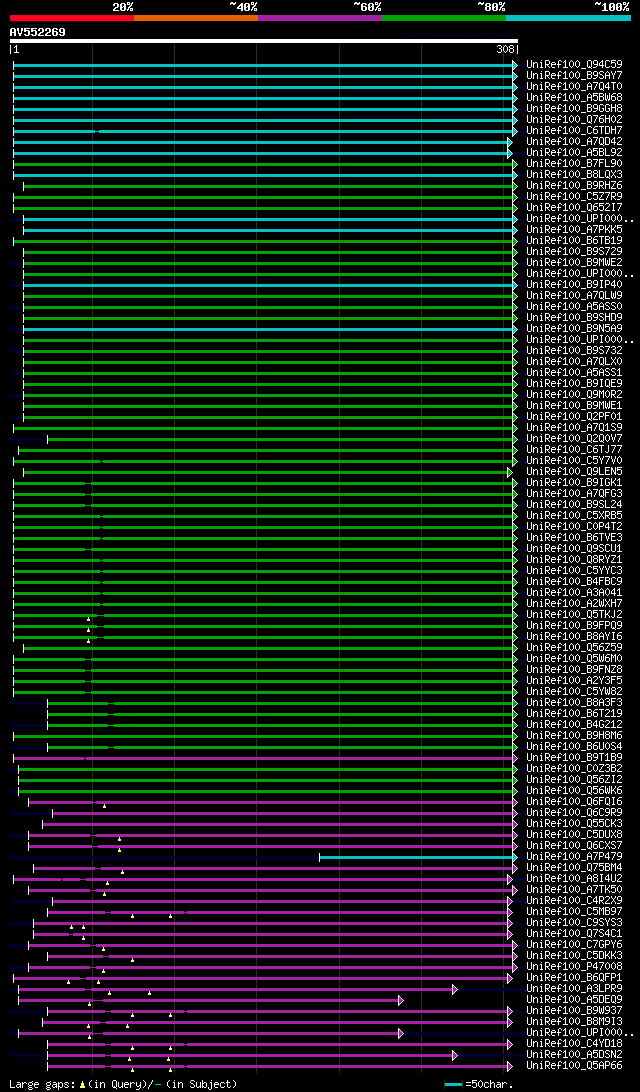640x1092 pixels.
Task: Click the UniRef100_P47008 label
Action: pyautogui.click(x=575, y=967)
